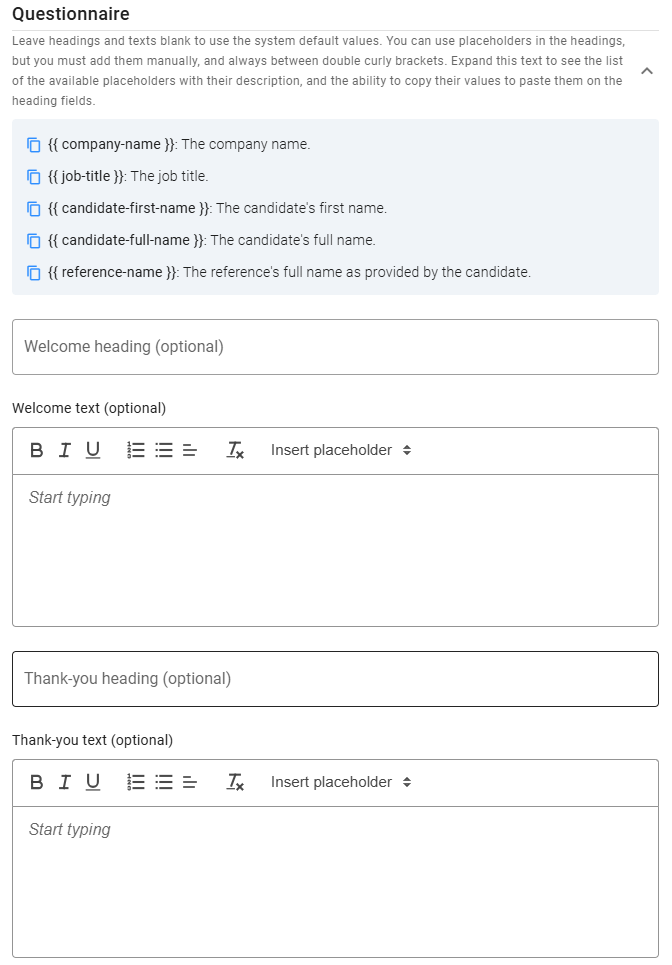Toggle underline in the Welcome text toolbar

coord(92,450)
